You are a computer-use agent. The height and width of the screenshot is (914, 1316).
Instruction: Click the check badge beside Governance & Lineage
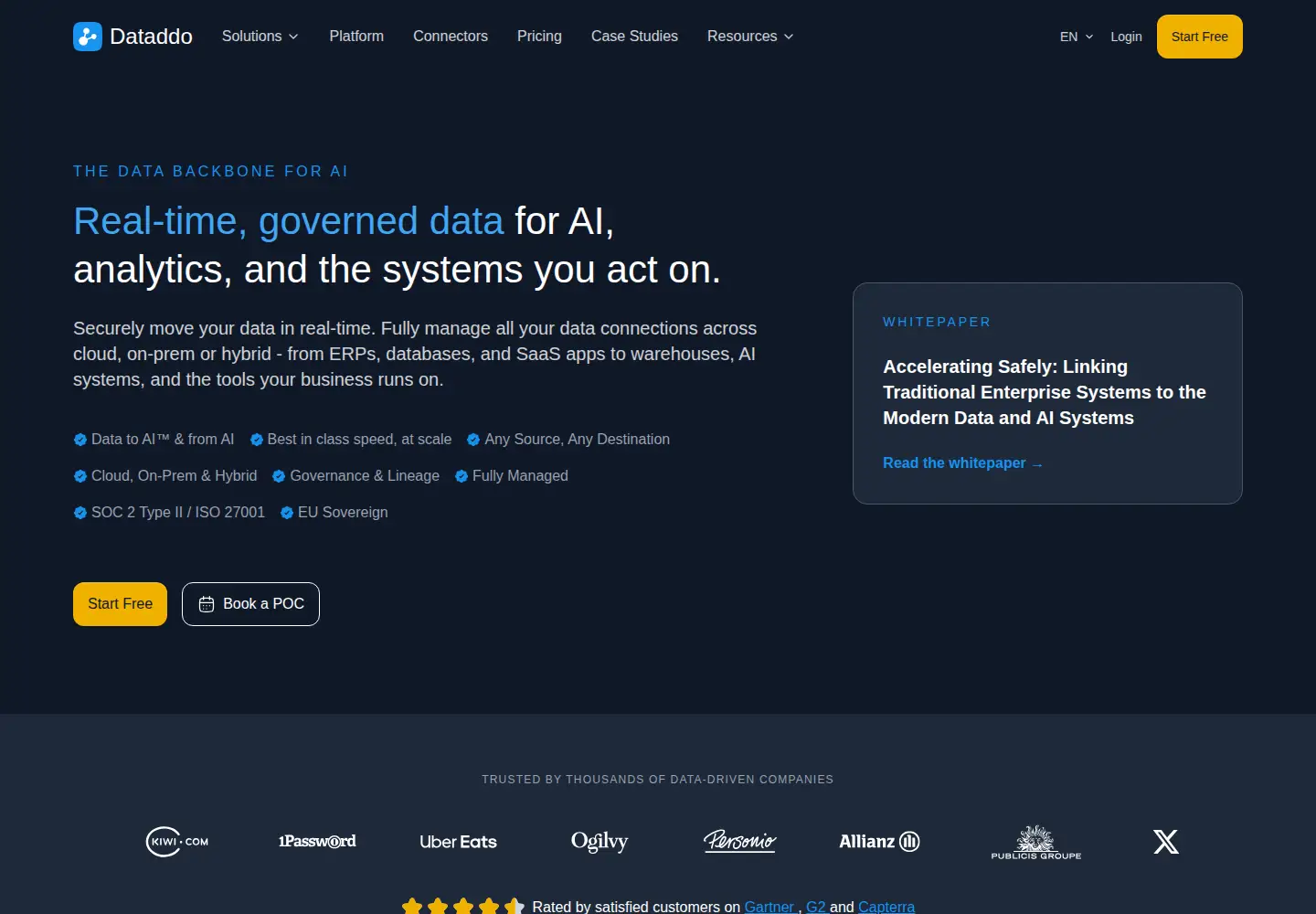pos(279,476)
